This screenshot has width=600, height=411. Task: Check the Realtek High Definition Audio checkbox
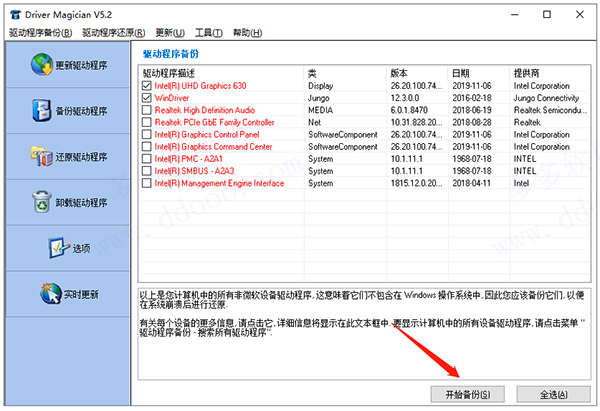click(147, 110)
